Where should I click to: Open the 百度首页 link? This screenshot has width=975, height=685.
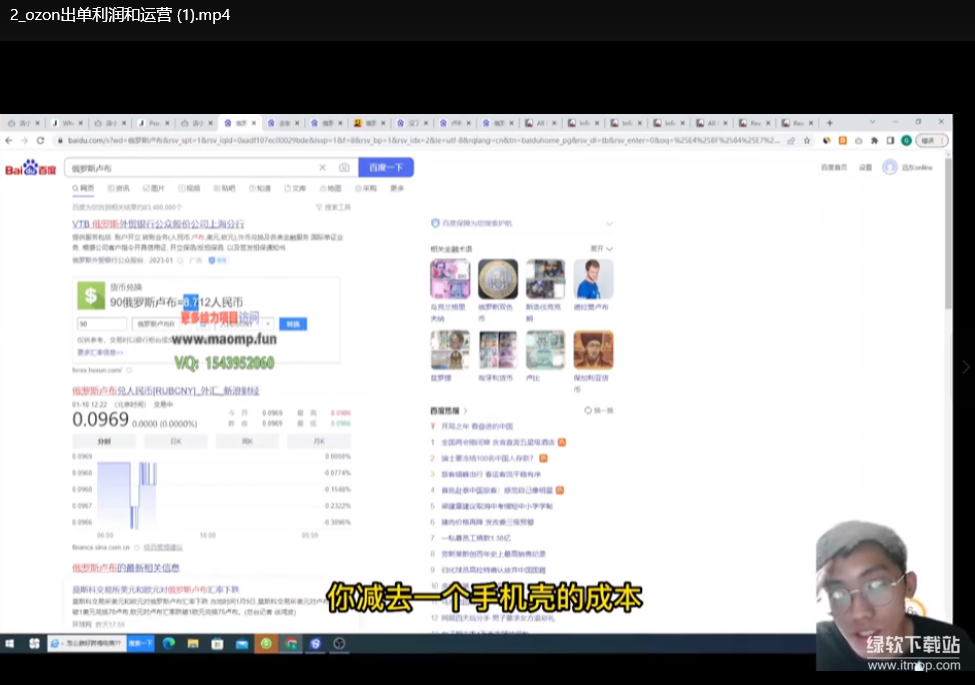coord(834,168)
